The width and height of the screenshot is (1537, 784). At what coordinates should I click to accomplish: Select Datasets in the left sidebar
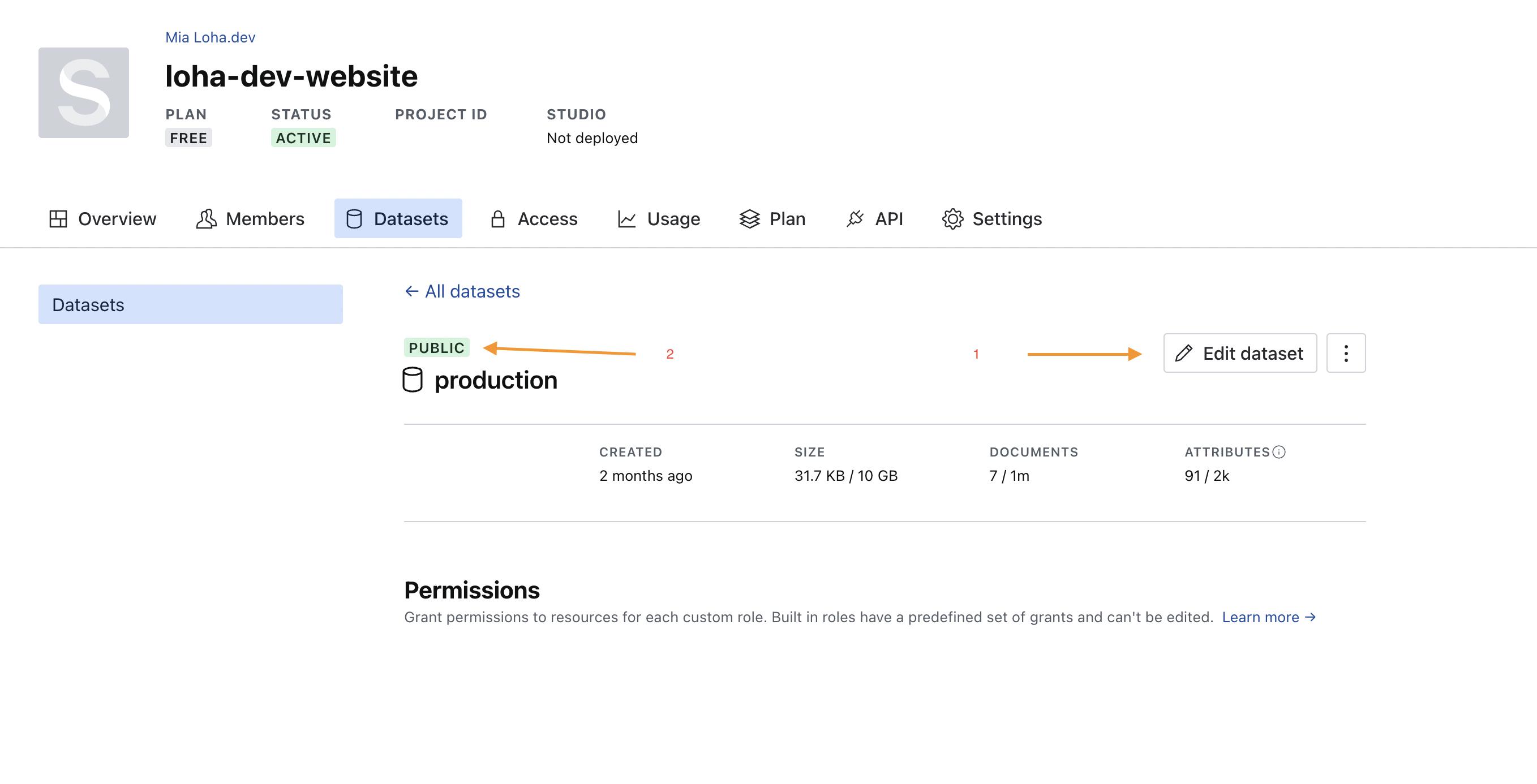[x=190, y=304]
